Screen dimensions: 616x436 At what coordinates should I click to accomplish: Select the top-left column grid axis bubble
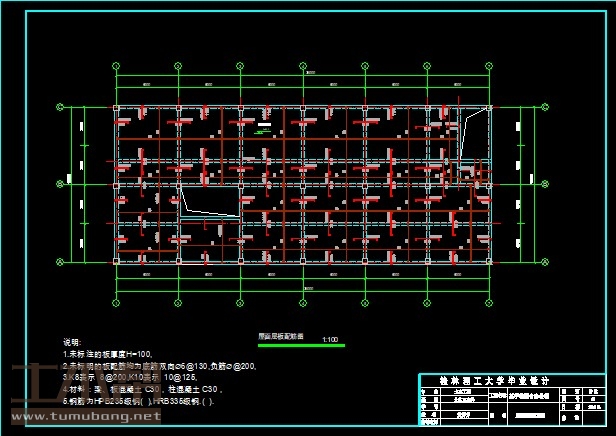pos(117,67)
